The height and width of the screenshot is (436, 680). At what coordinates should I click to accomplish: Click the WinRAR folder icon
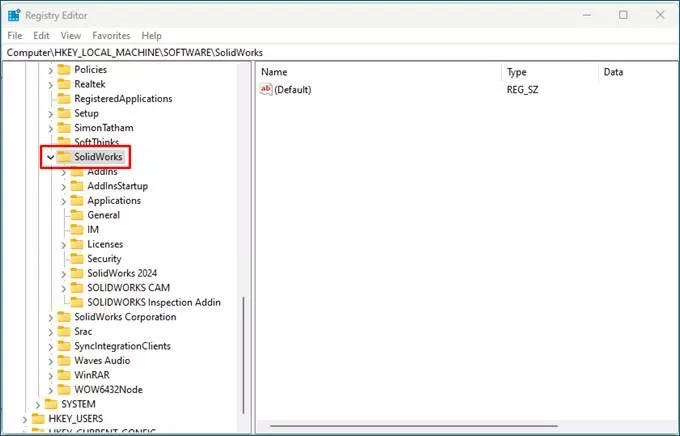(x=64, y=375)
